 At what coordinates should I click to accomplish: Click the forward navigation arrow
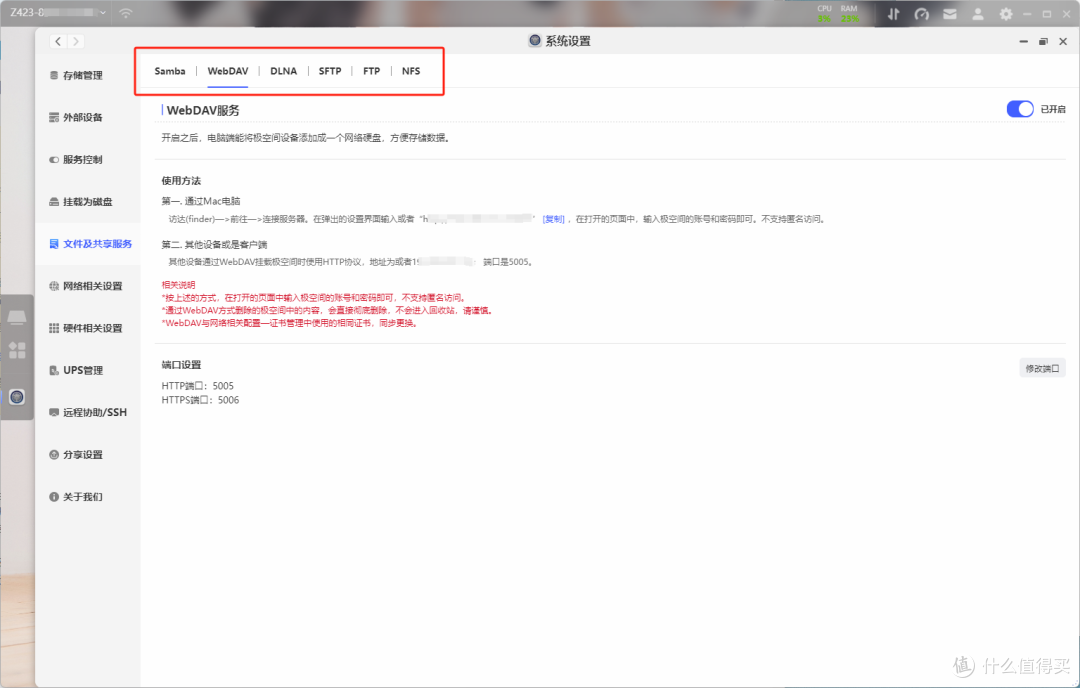(76, 41)
